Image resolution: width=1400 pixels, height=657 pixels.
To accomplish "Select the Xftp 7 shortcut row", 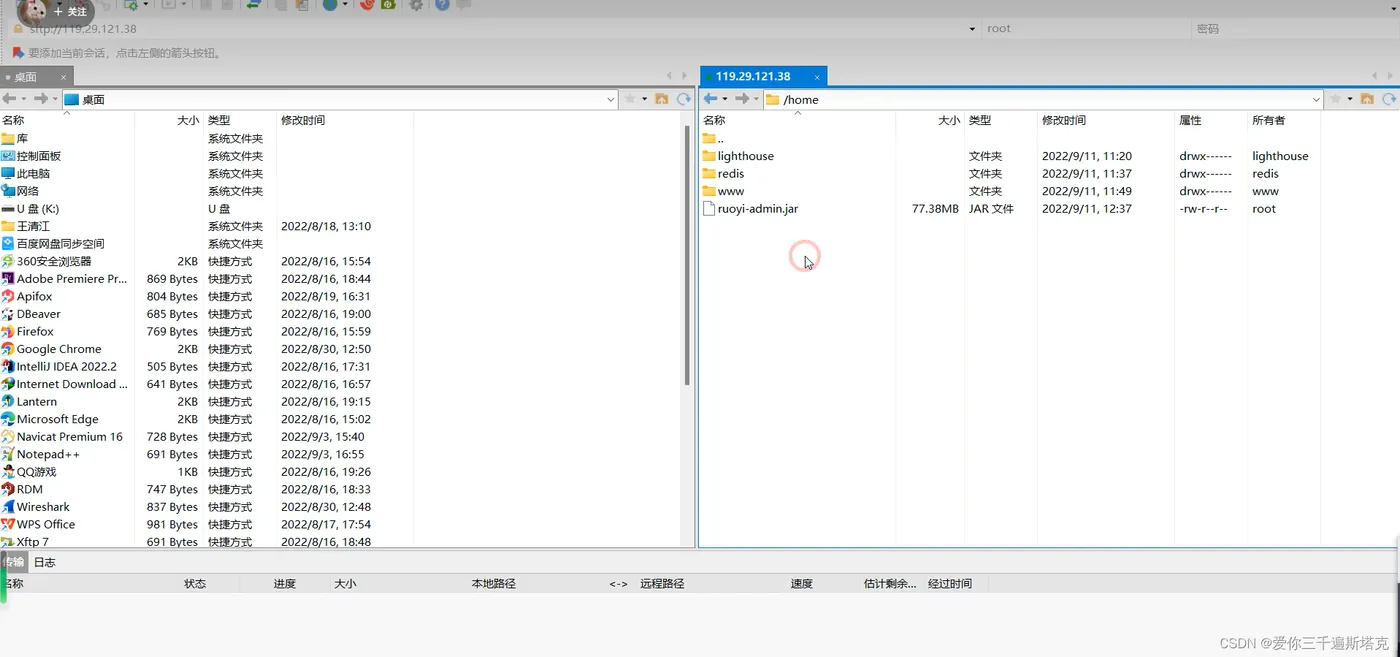I will (x=207, y=541).
